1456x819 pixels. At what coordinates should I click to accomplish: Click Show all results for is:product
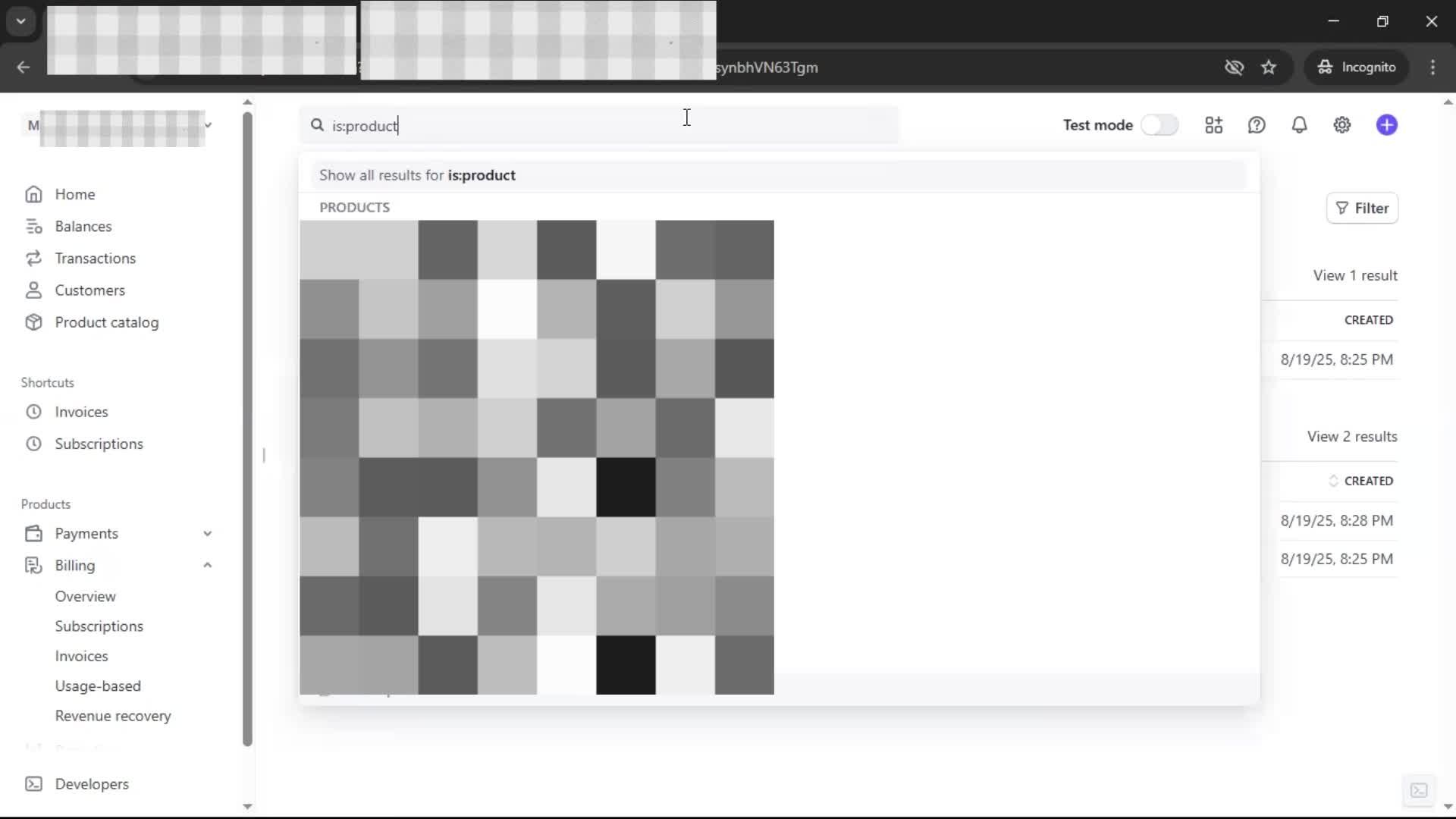click(x=417, y=175)
